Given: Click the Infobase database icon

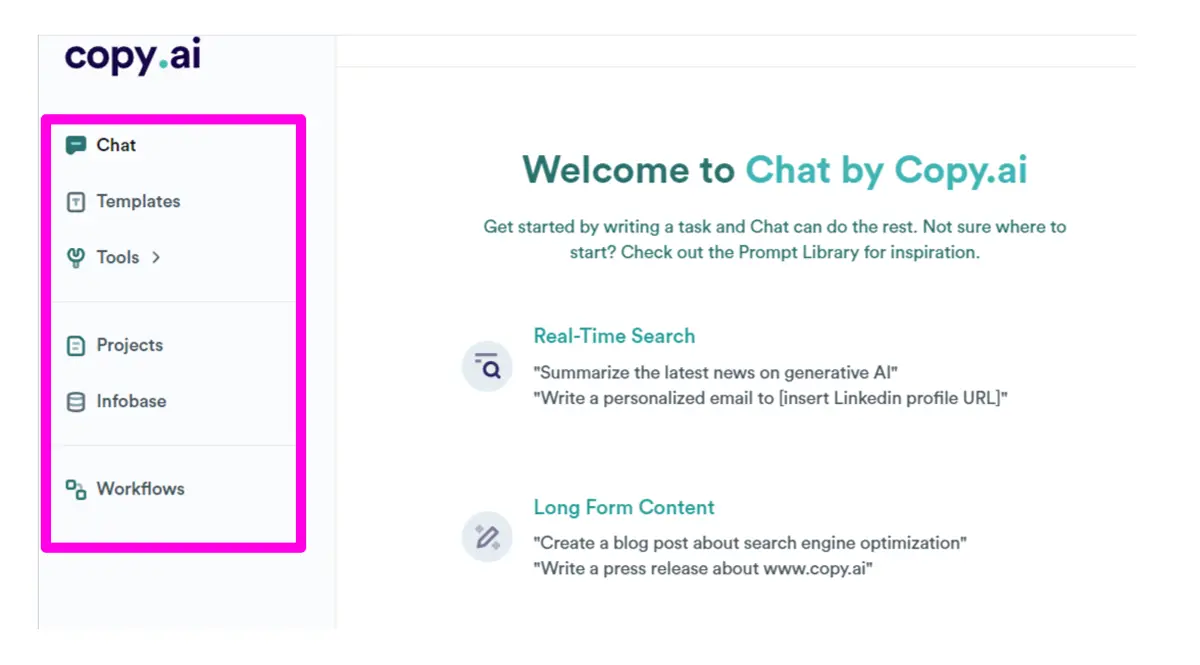Looking at the screenshot, I should click(x=76, y=402).
